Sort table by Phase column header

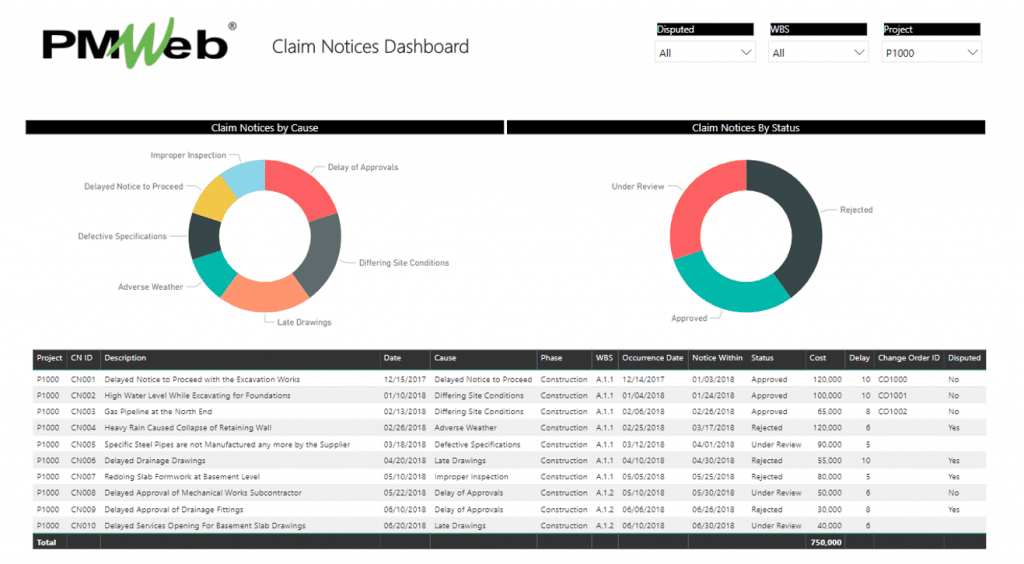[551, 358]
